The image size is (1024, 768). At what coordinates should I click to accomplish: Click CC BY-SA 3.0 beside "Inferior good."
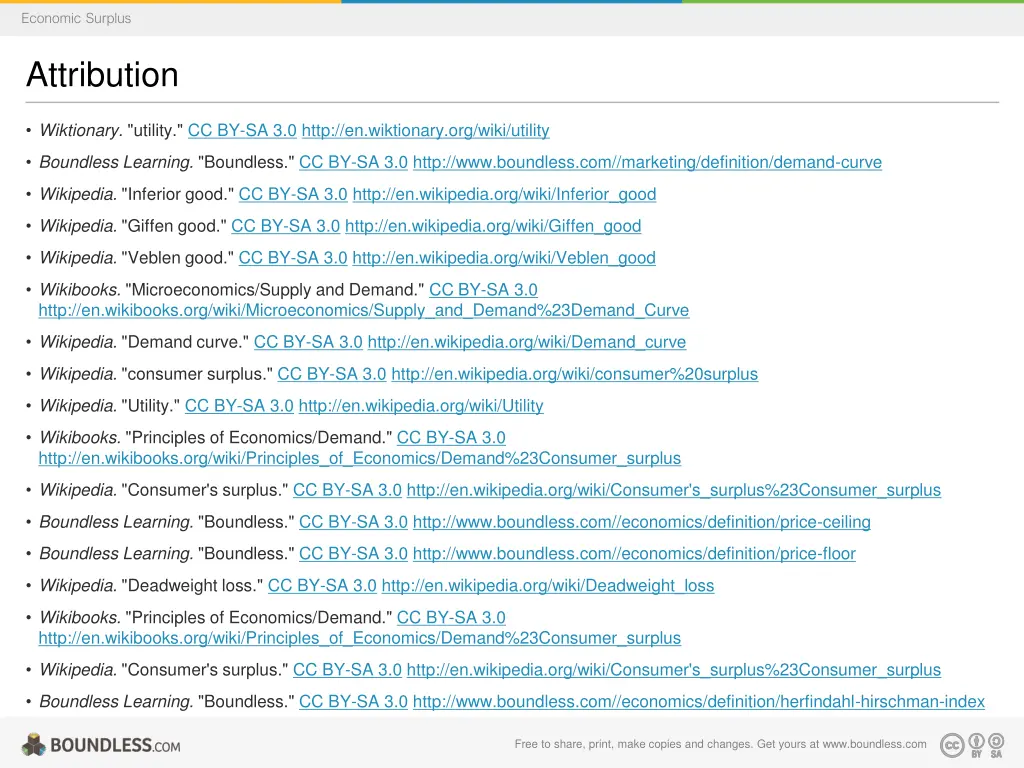click(x=293, y=195)
